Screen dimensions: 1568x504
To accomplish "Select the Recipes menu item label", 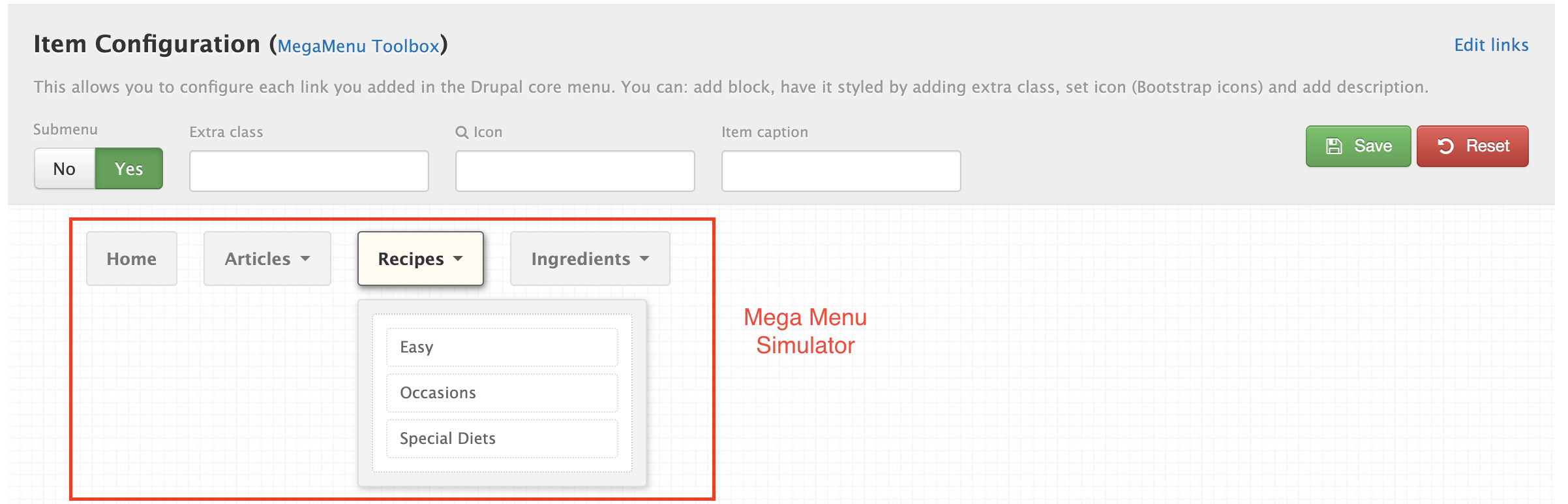I will [410, 259].
